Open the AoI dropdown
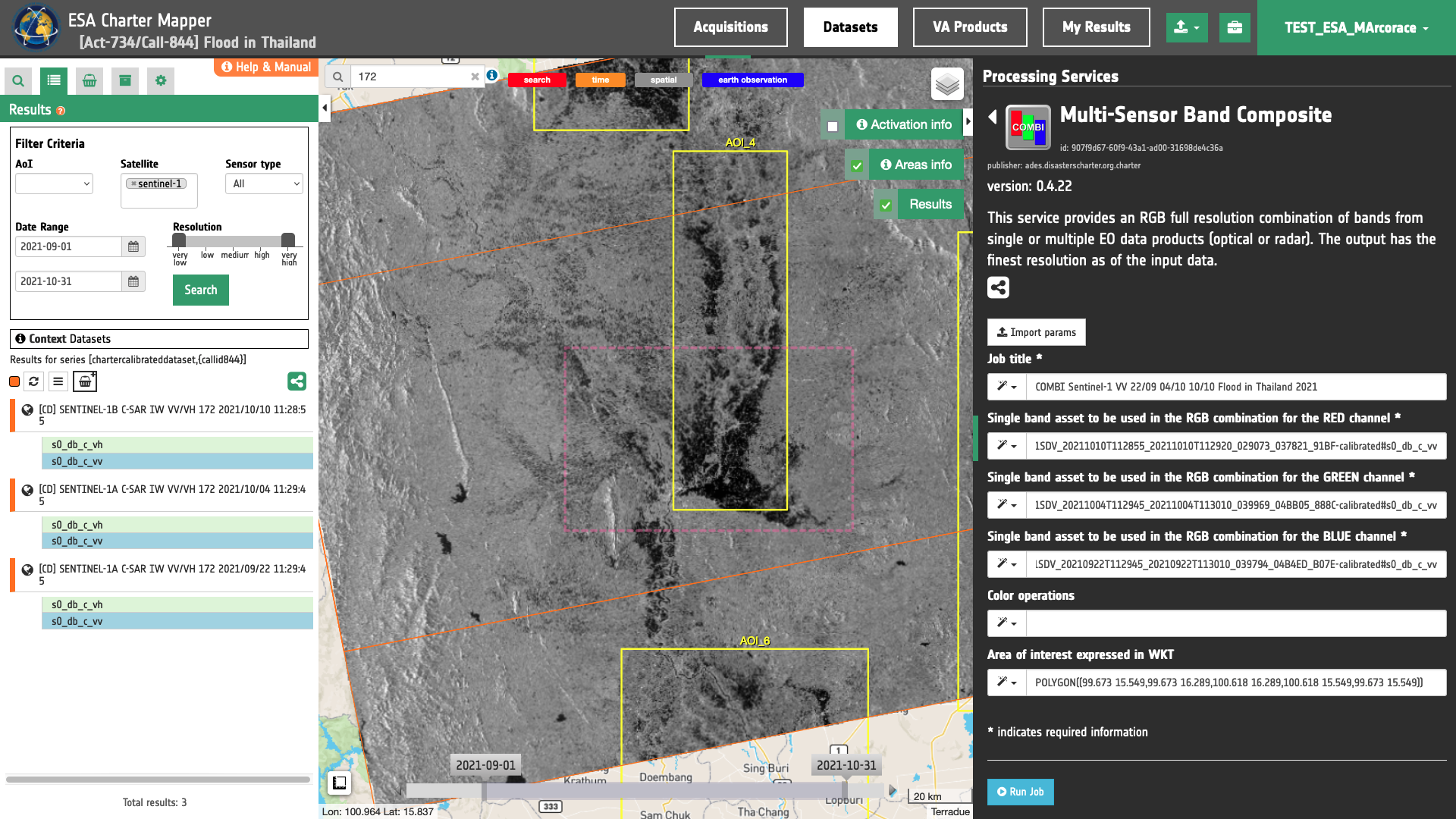Viewport: 1456px width, 819px height. point(54,184)
